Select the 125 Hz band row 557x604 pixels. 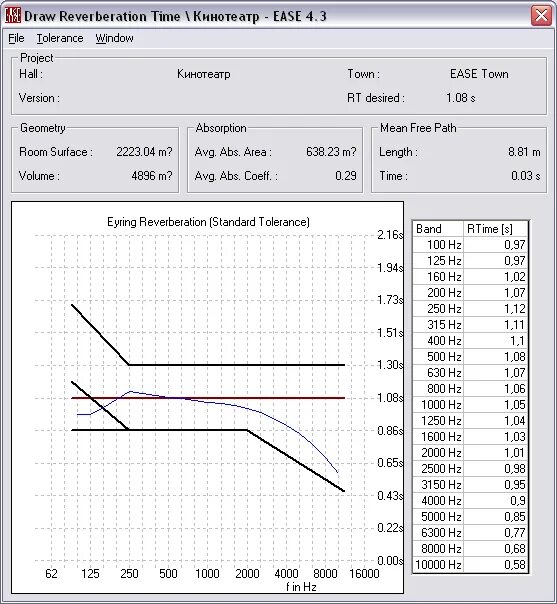(x=470, y=261)
